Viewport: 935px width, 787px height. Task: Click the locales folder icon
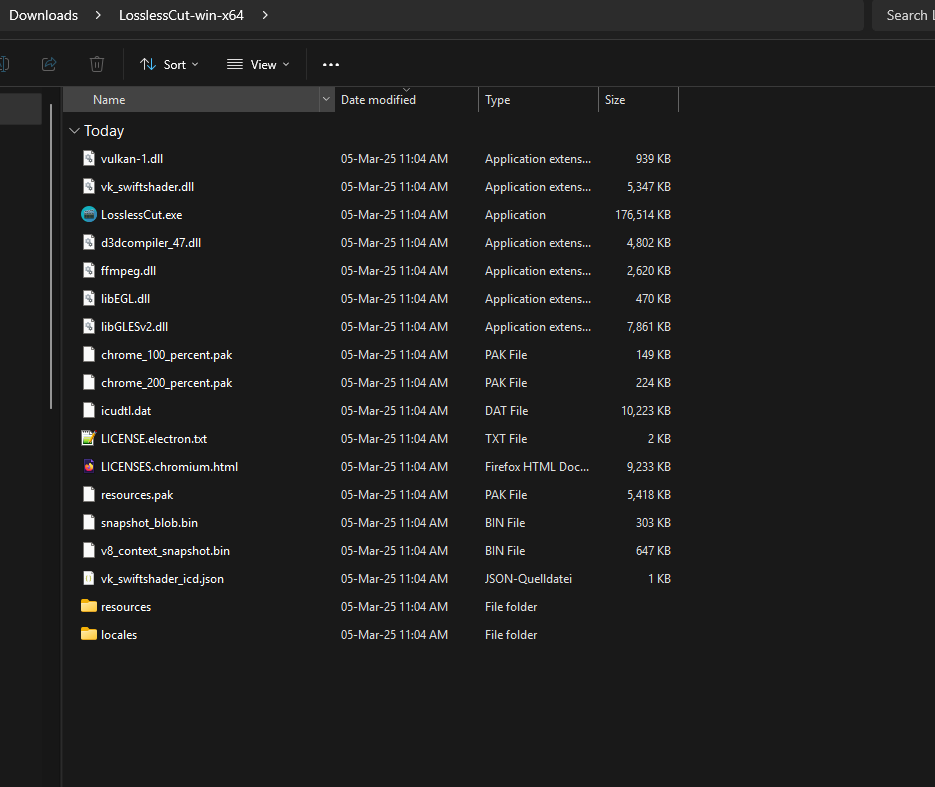pyautogui.click(x=89, y=634)
